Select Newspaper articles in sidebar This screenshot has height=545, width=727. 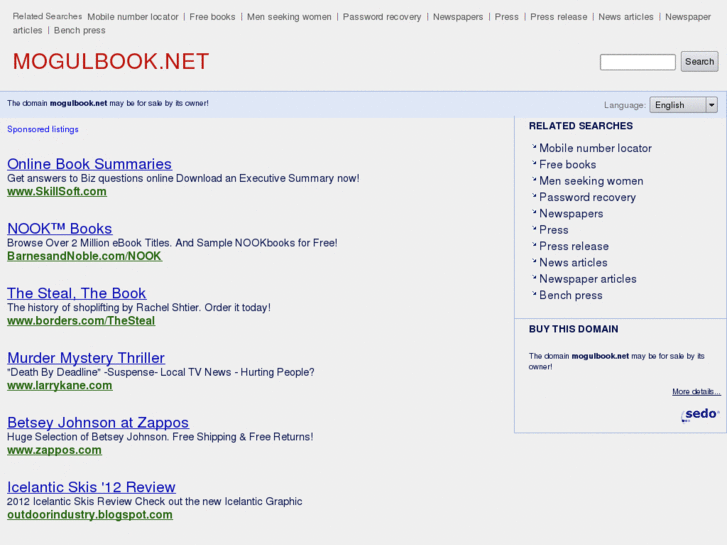(588, 279)
